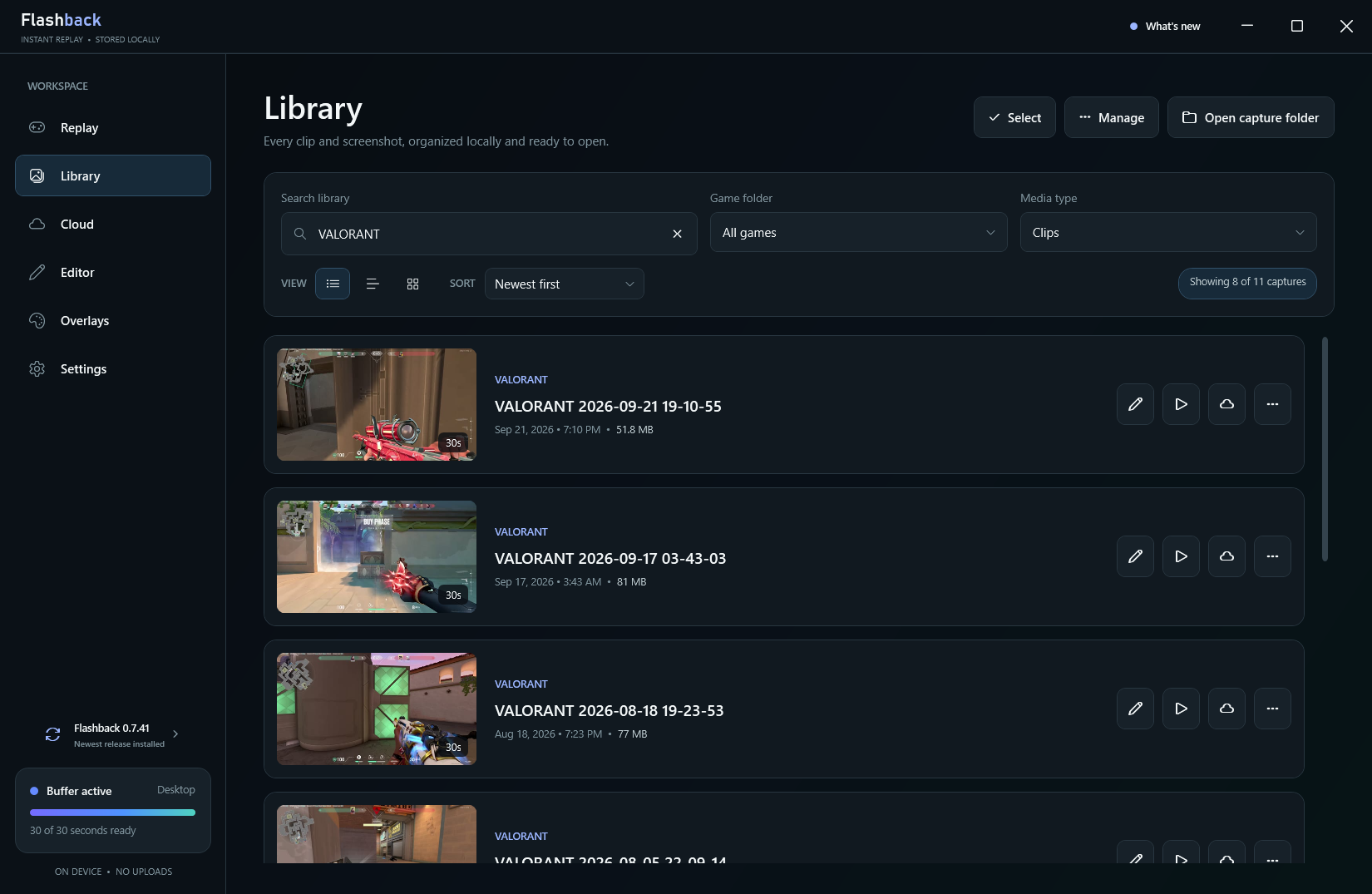1372x894 pixels.
Task: Switch to compact list view
Action: point(373,284)
